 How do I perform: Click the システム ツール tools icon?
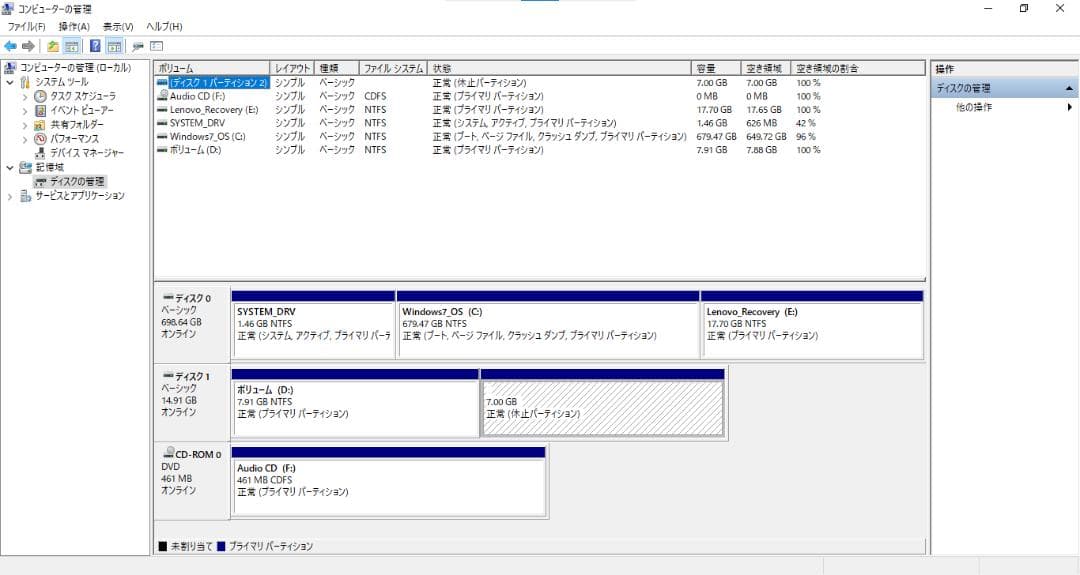click(x=25, y=82)
